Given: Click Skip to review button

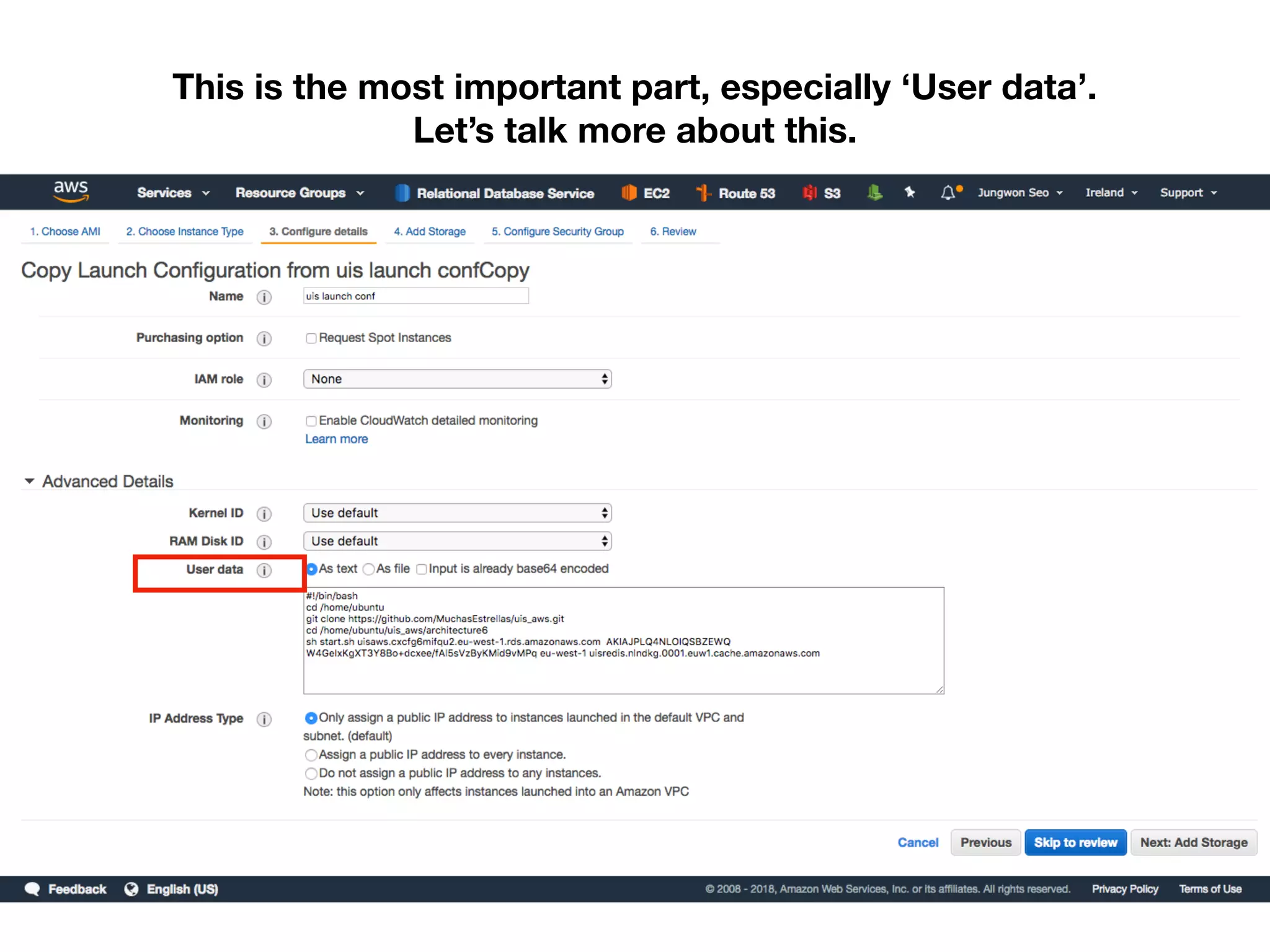Looking at the screenshot, I should click(x=1076, y=843).
